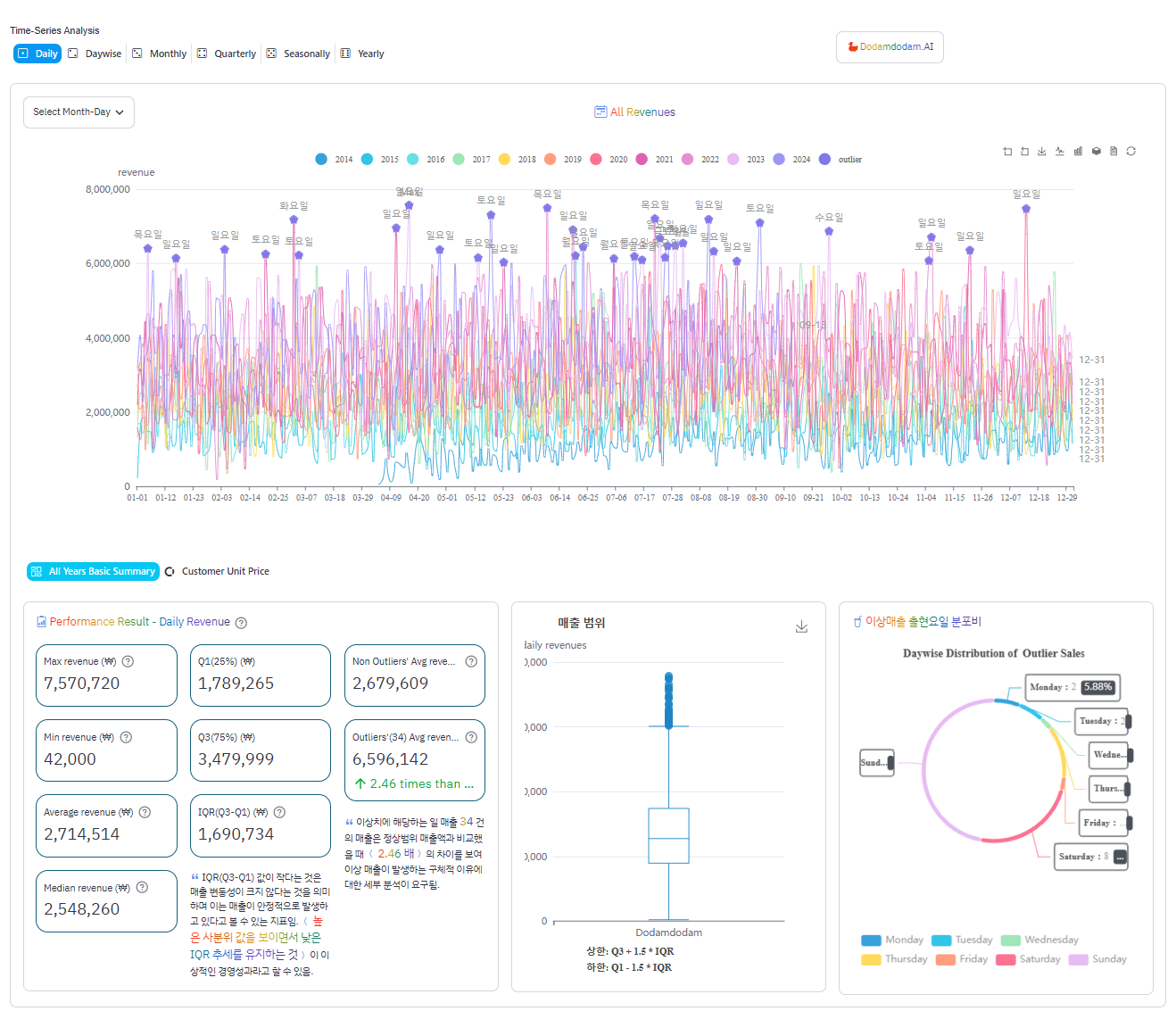The height and width of the screenshot is (1011, 1176).
Task: Toggle the 2014 series in the legend
Action: tap(334, 160)
